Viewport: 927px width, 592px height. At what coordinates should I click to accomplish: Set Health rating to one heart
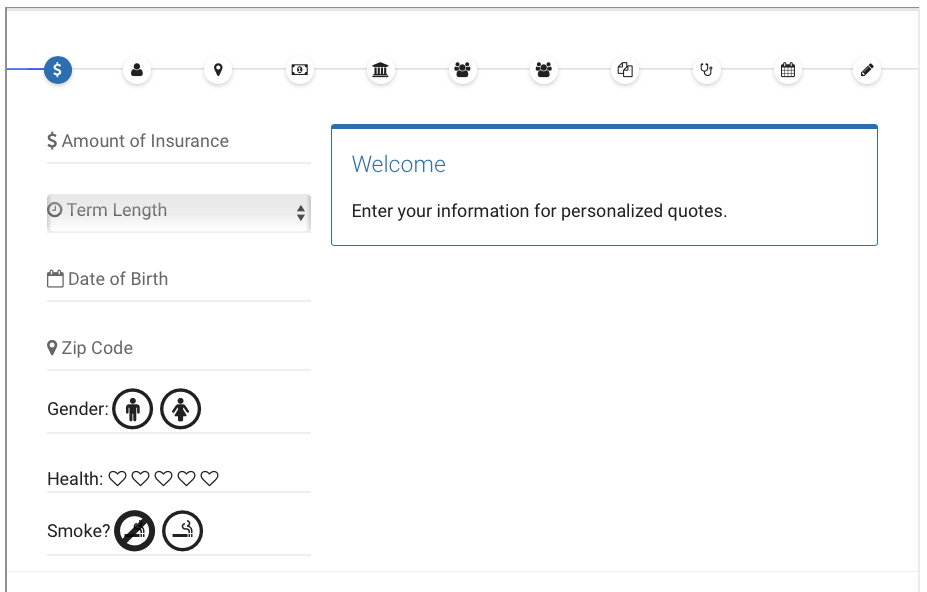(x=117, y=479)
